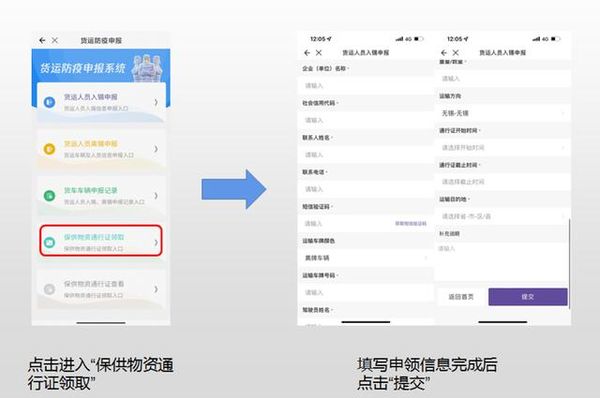
Task: Tap the 返回首页 button
Action: (x=461, y=297)
